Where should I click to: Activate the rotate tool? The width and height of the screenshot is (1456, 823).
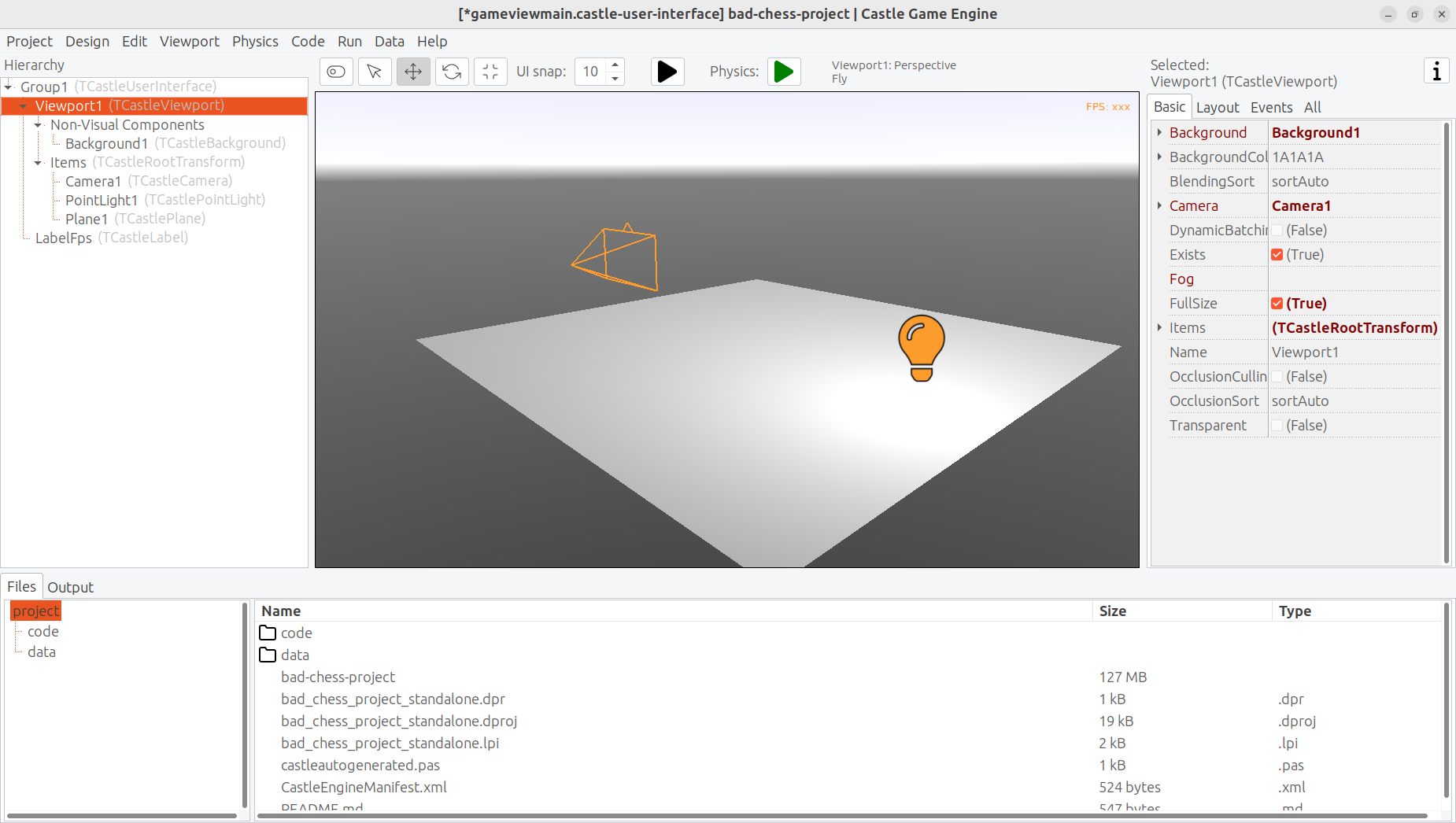coord(452,72)
